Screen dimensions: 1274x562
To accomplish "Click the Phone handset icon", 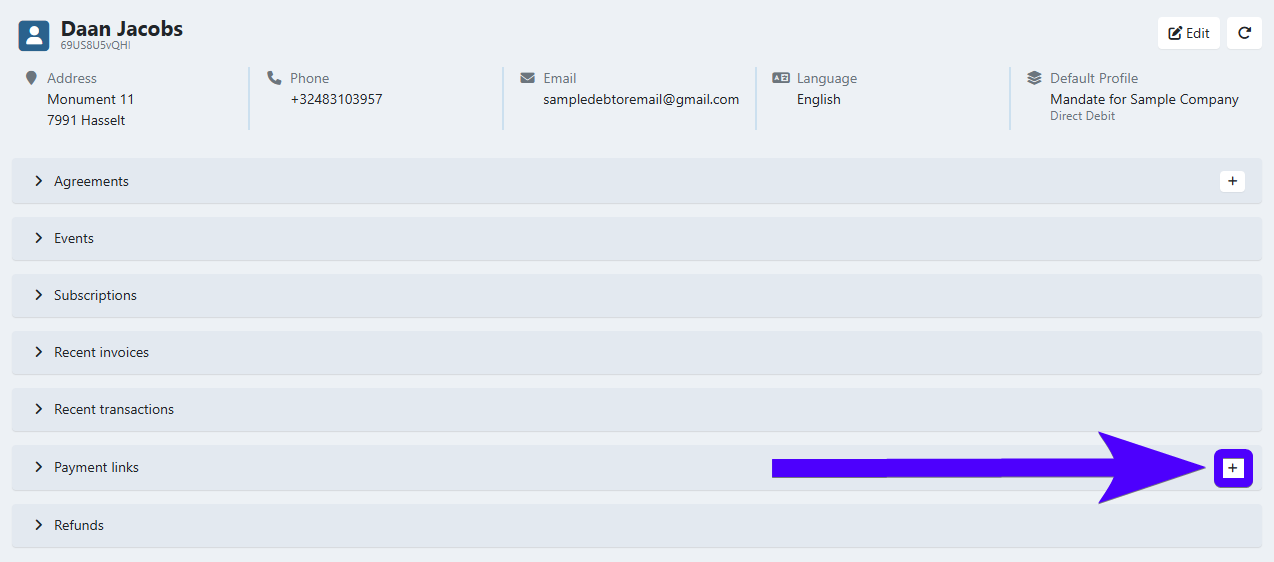I will click(x=274, y=78).
